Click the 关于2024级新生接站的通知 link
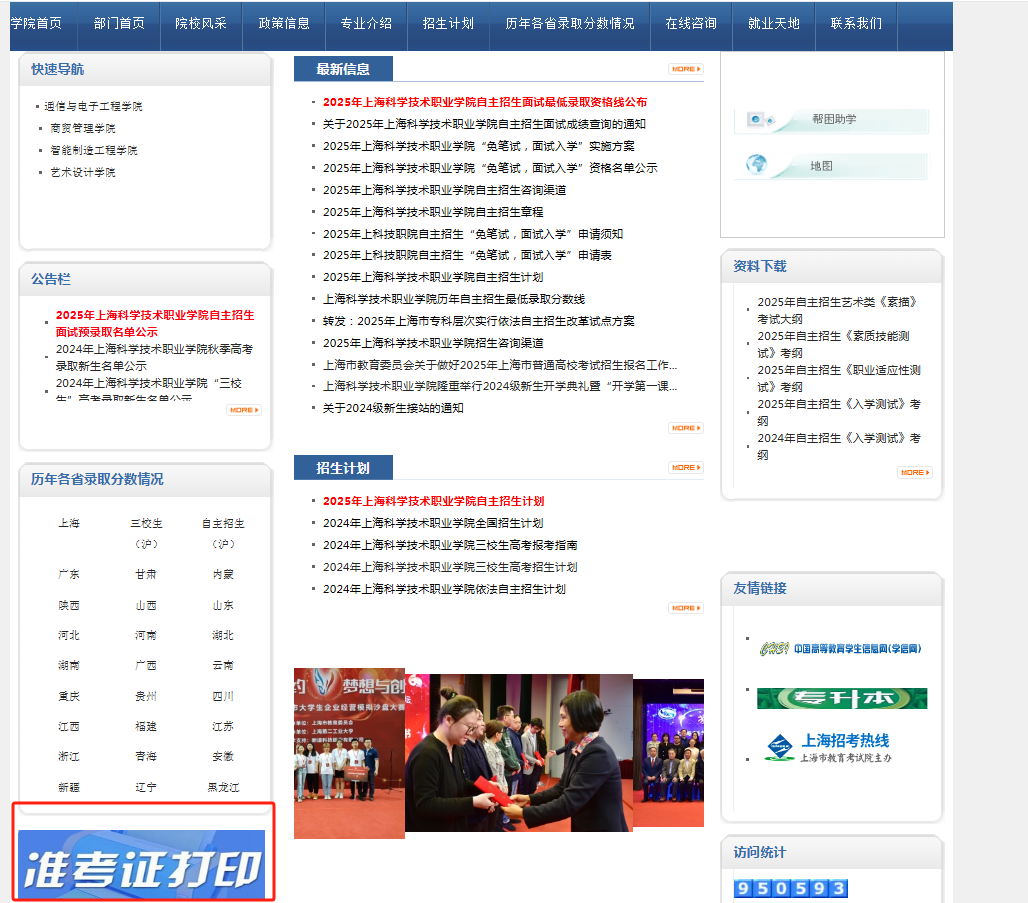The image size is (1028, 903). coord(393,408)
